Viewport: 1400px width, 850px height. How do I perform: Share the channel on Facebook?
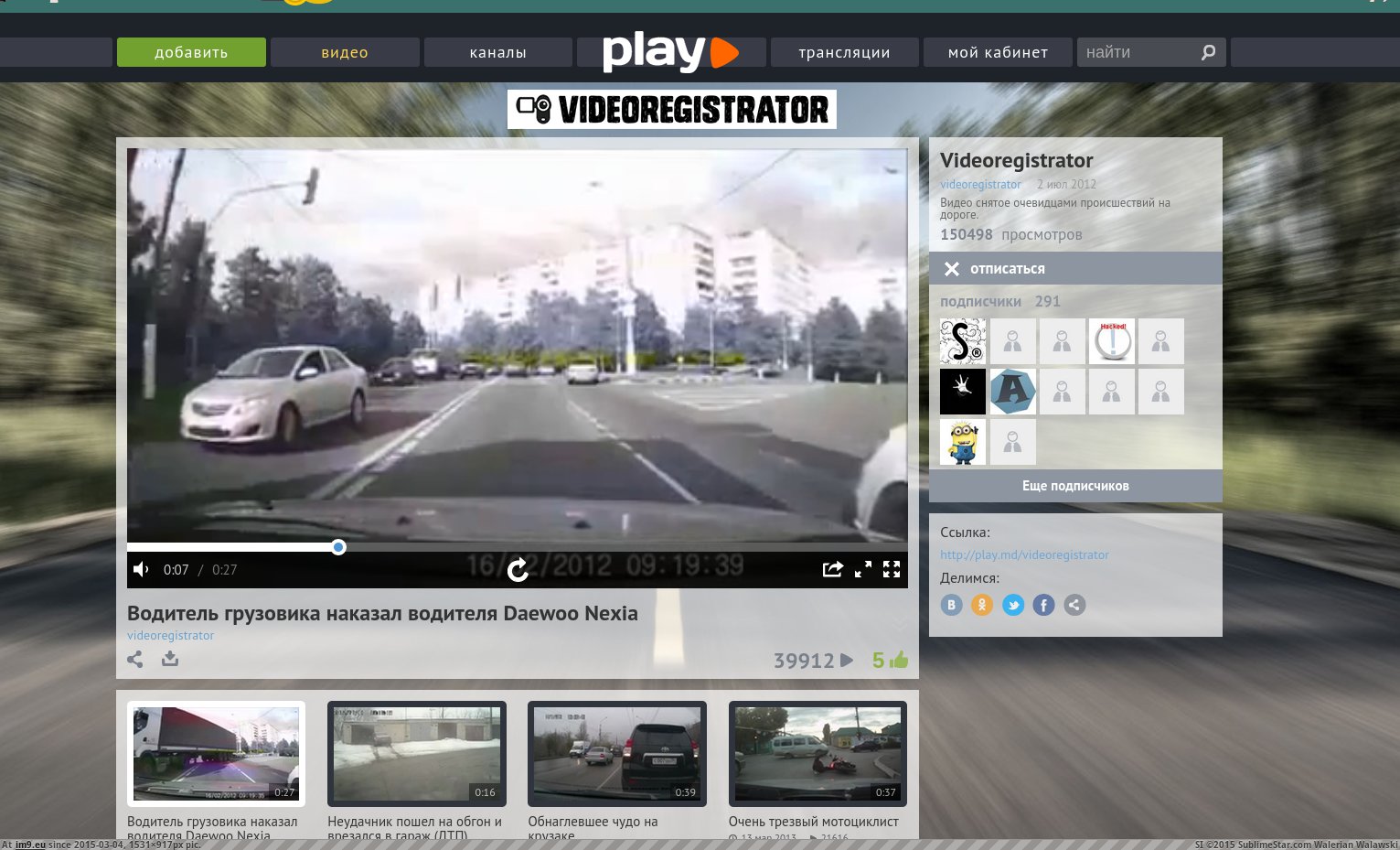click(1043, 605)
